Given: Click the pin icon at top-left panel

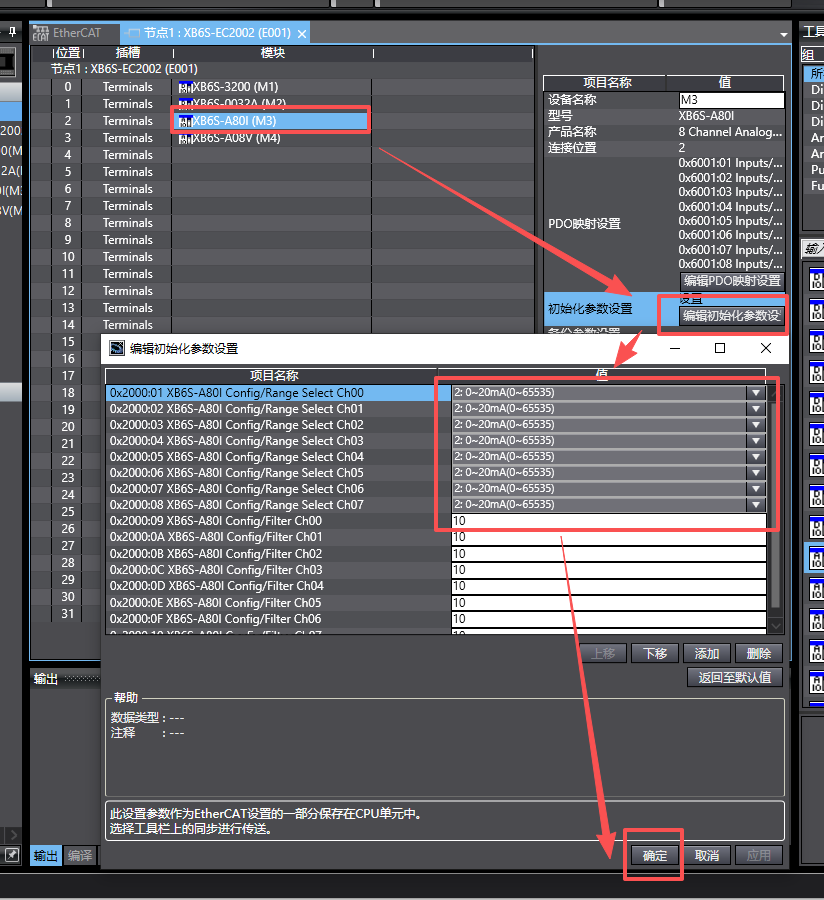Looking at the screenshot, I should pyautogui.click(x=12, y=32).
